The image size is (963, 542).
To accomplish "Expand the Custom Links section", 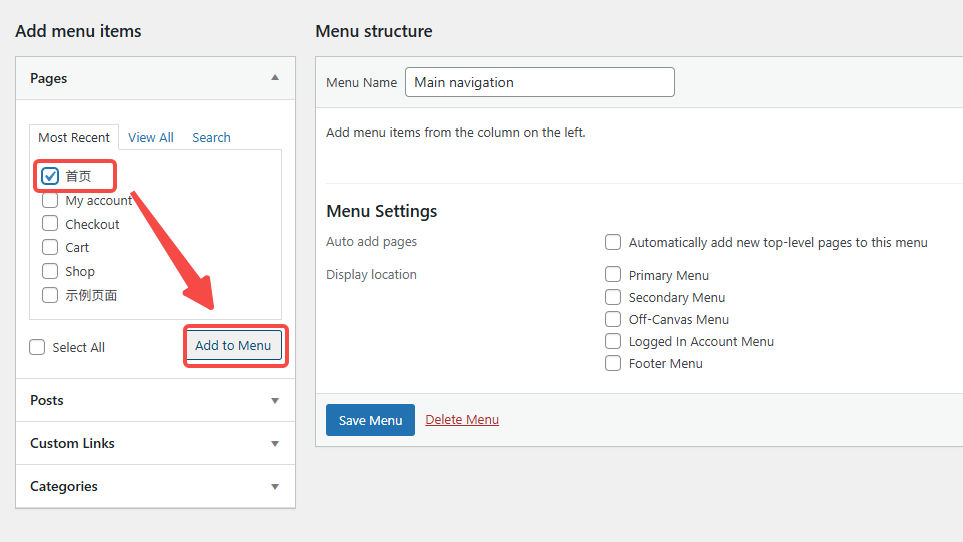I will [275, 444].
